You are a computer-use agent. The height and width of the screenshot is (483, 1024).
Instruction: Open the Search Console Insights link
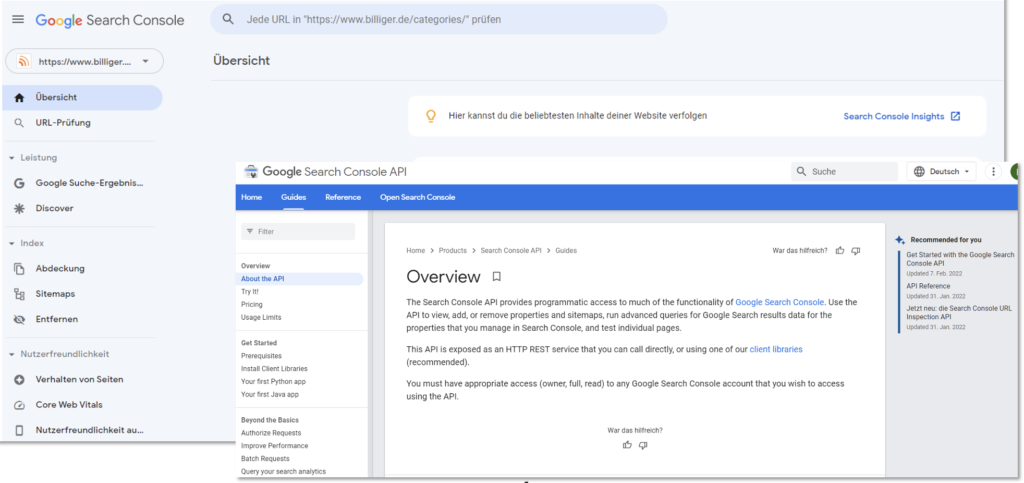(893, 116)
